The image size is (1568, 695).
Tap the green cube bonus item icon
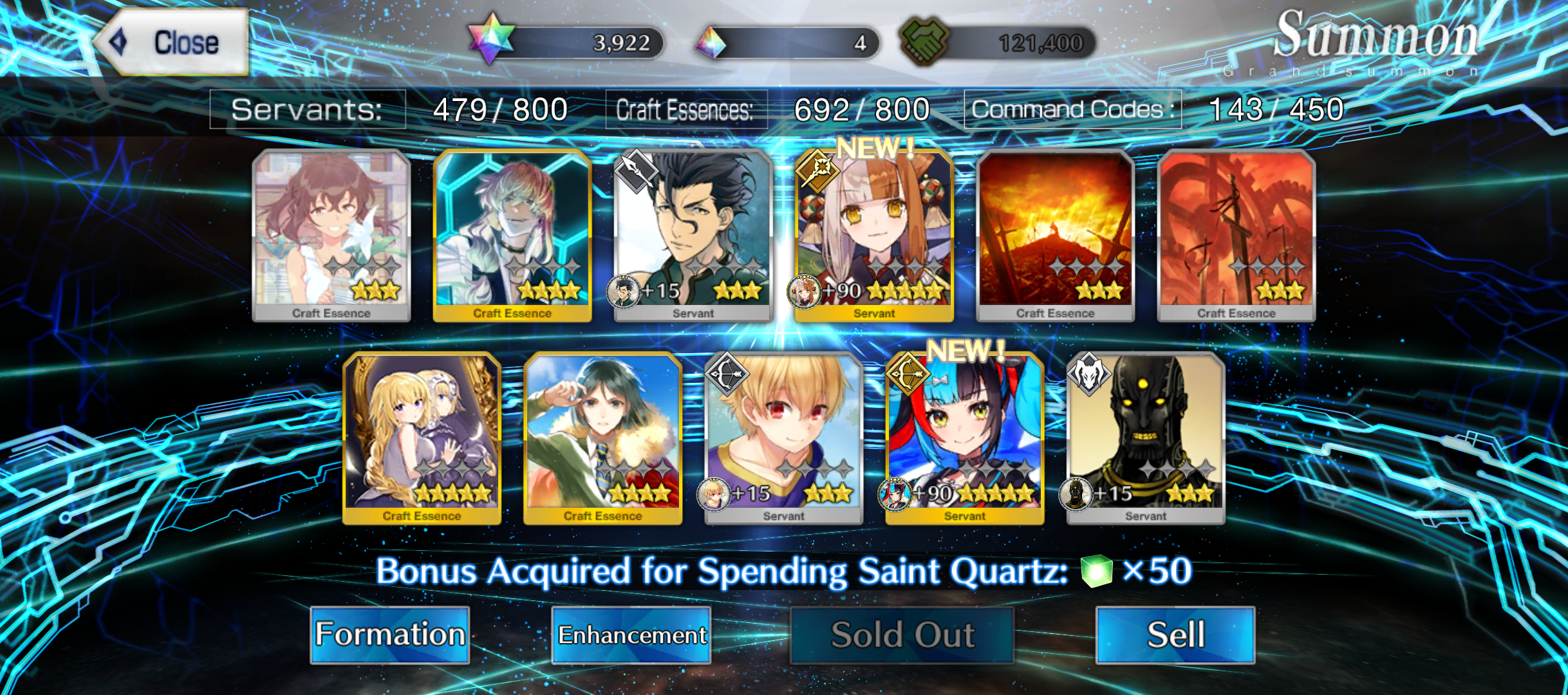coord(1097,571)
